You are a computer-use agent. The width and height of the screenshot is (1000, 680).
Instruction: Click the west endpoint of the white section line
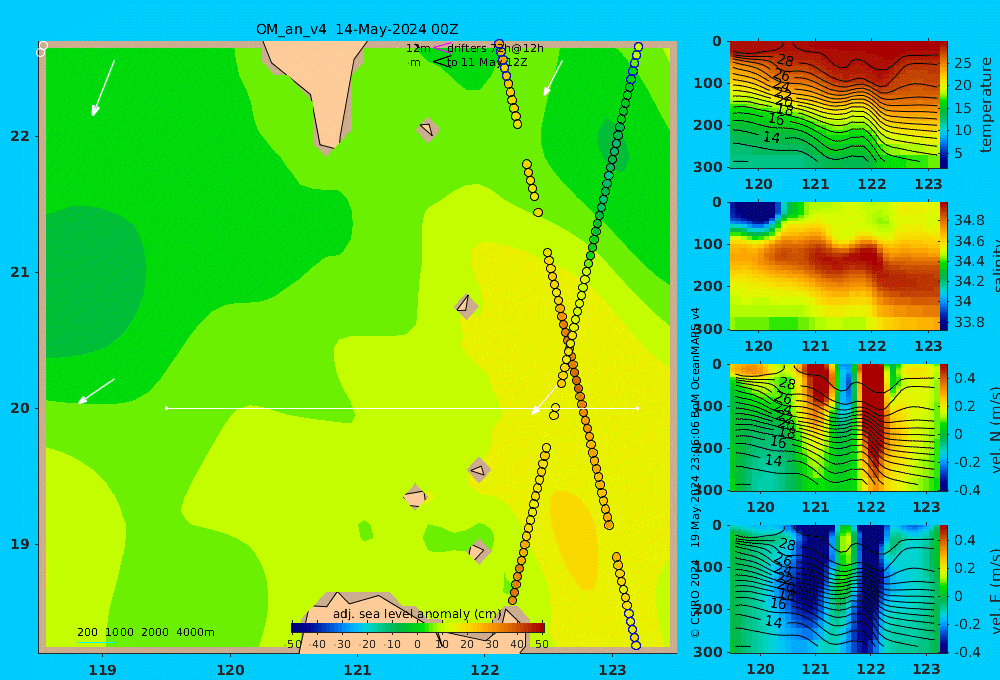166,408
